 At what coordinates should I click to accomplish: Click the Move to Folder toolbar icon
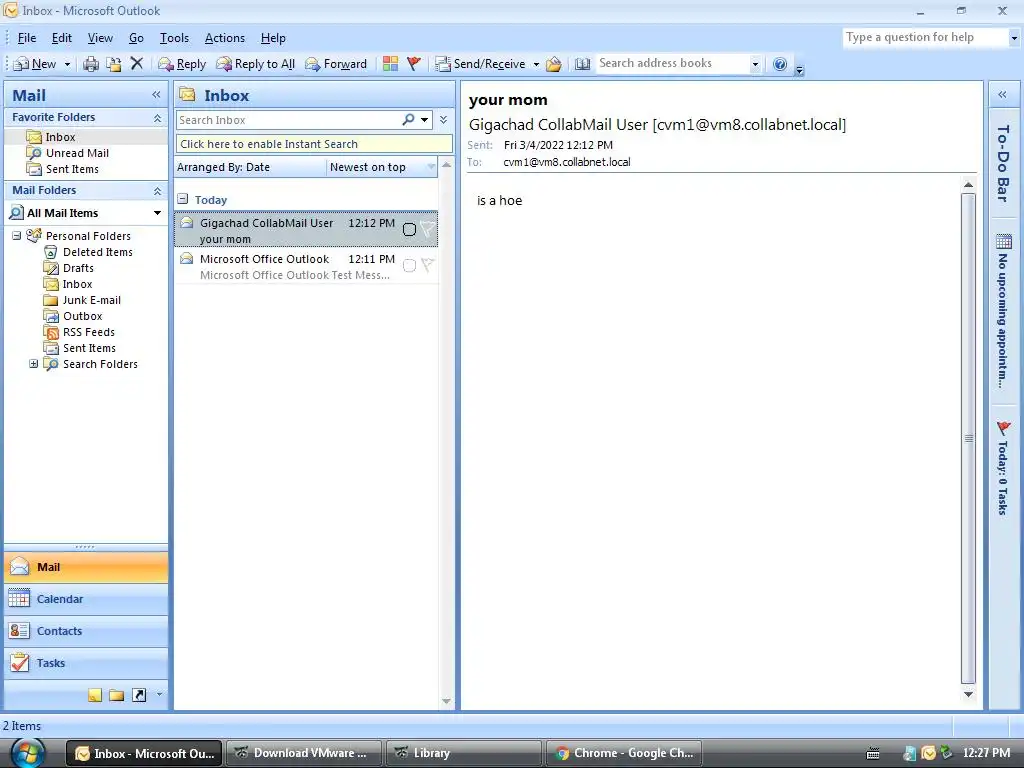pos(114,64)
